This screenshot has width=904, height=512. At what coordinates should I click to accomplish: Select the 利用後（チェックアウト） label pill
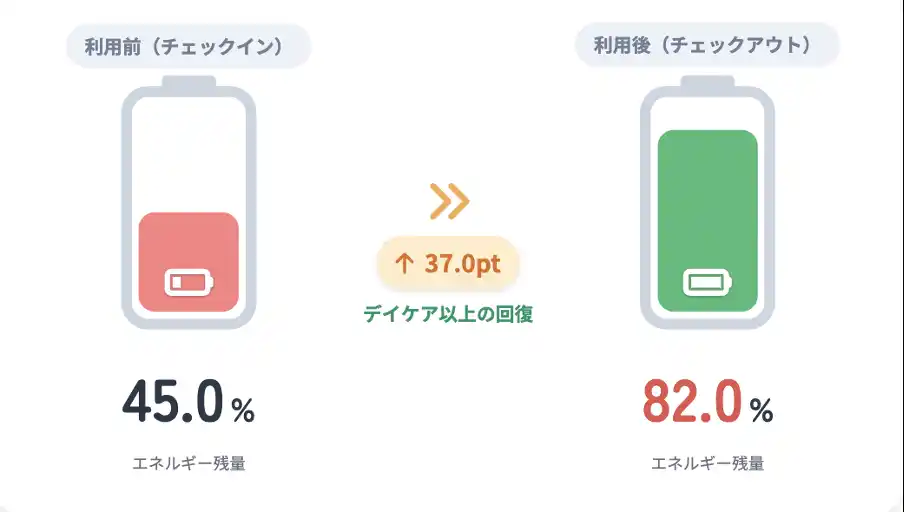(707, 45)
